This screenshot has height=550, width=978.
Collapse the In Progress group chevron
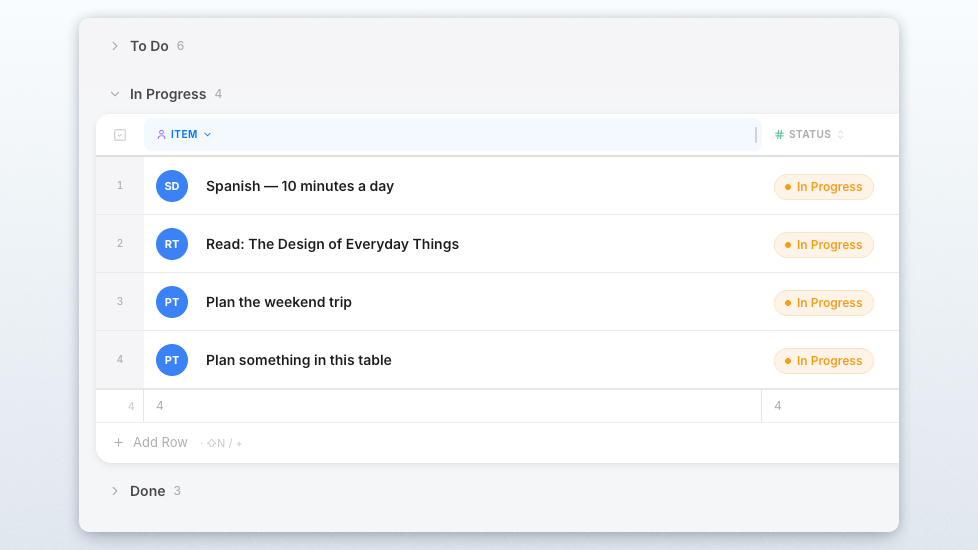[x=115, y=94]
